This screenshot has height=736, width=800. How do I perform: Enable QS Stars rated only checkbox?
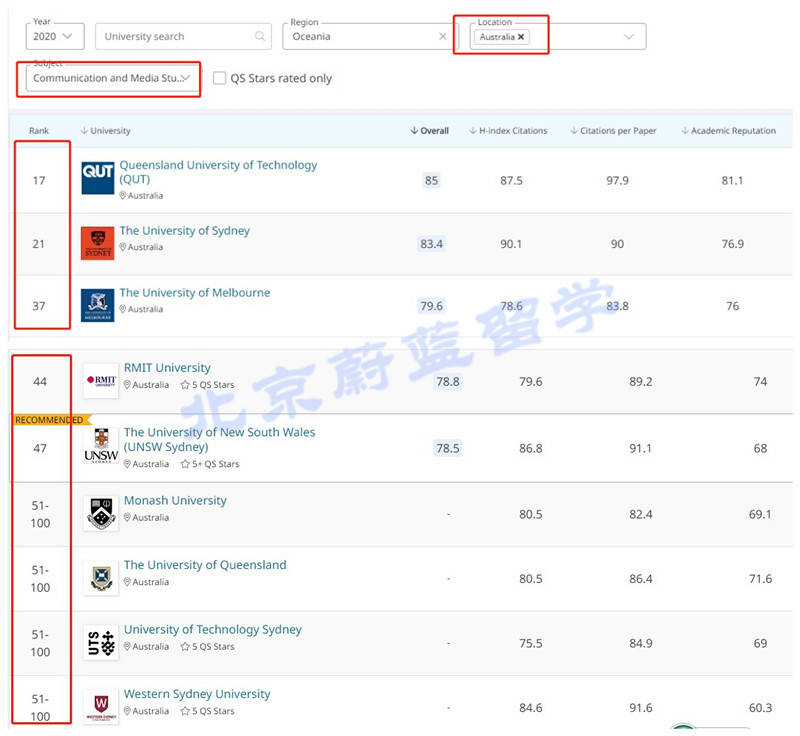[x=220, y=78]
